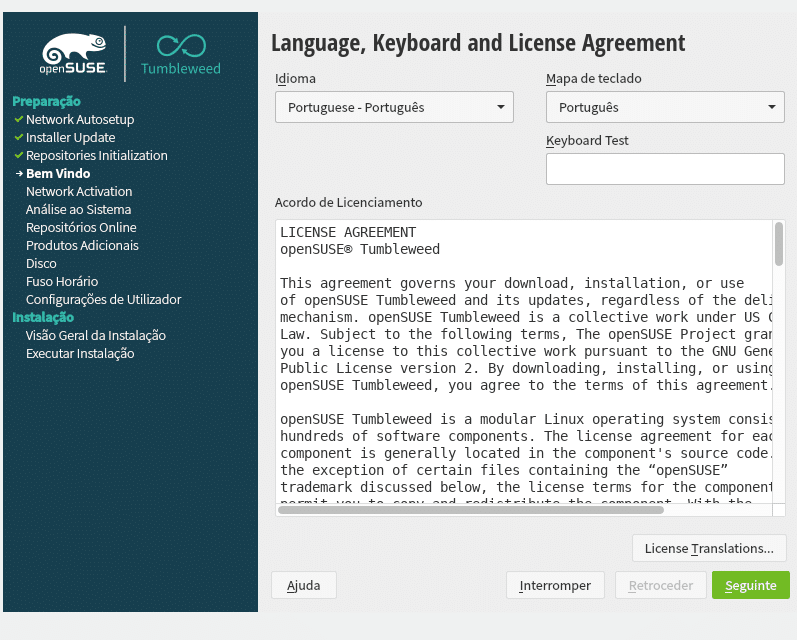Click the checkmark beside Network Autosetup

19,119
